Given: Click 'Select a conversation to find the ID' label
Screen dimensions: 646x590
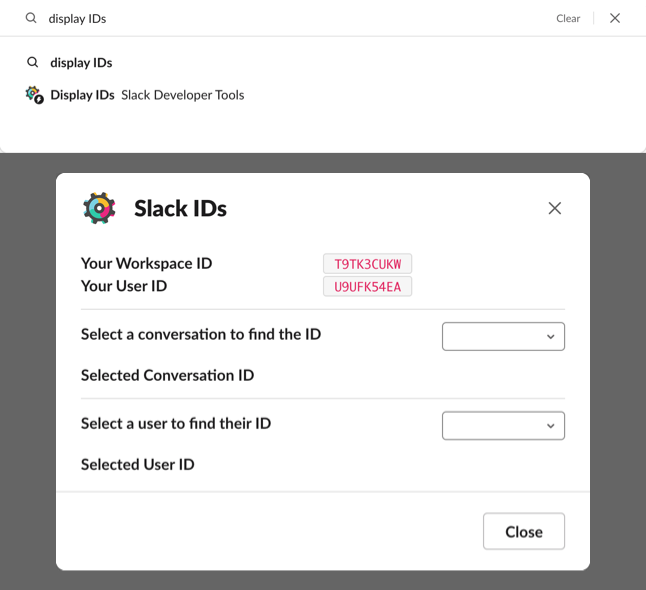Looking at the screenshot, I should pyautogui.click(x=201, y=334).
